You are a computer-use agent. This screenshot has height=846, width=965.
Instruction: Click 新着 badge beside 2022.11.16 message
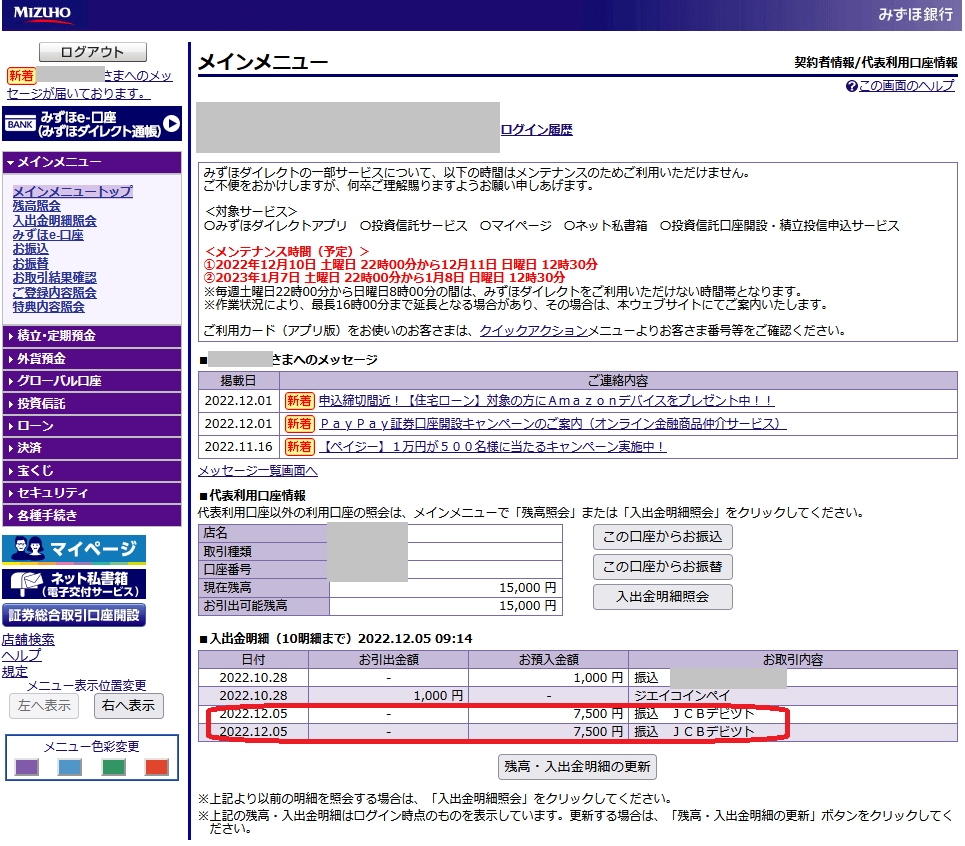pyautogui.click(x=299, y=447)
